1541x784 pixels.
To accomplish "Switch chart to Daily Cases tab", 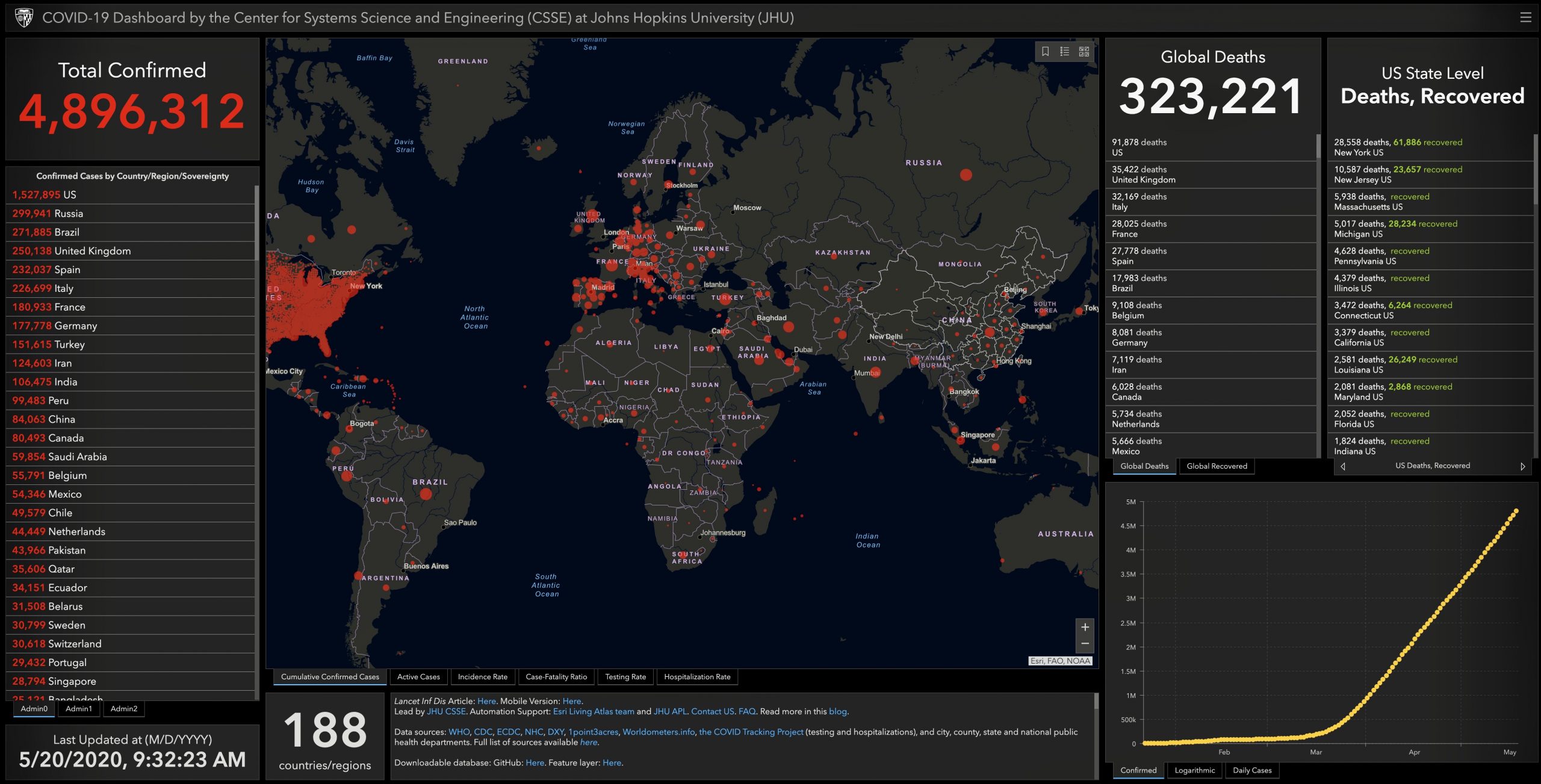I will click(1252, 770).
